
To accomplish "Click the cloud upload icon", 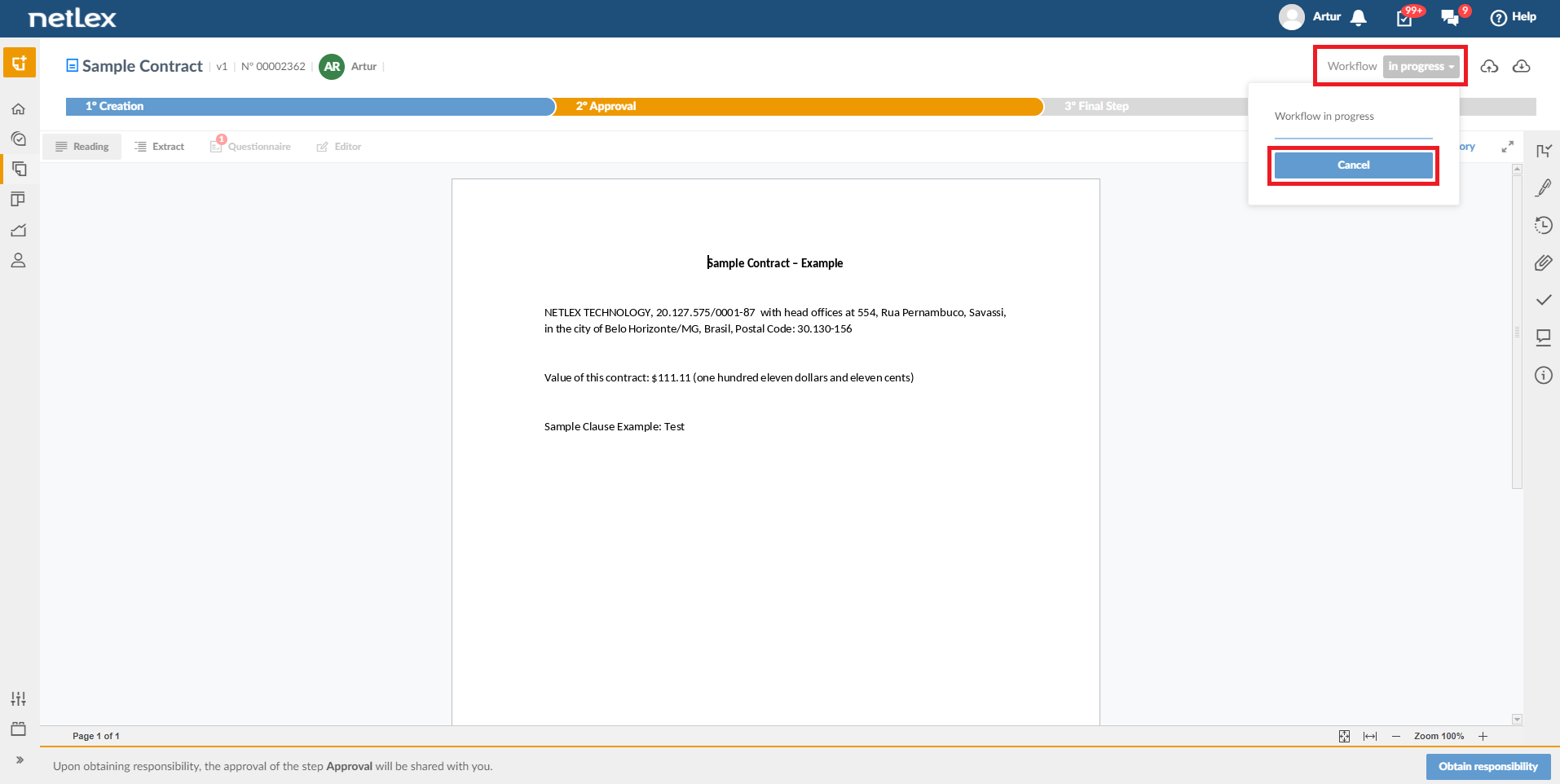I will click(1489, 66).
